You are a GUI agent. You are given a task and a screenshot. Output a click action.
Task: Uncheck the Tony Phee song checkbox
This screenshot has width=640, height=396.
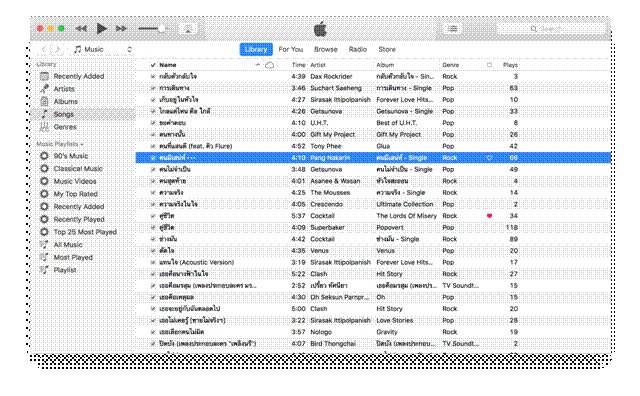pyautogui.click(x=153, y=146)
